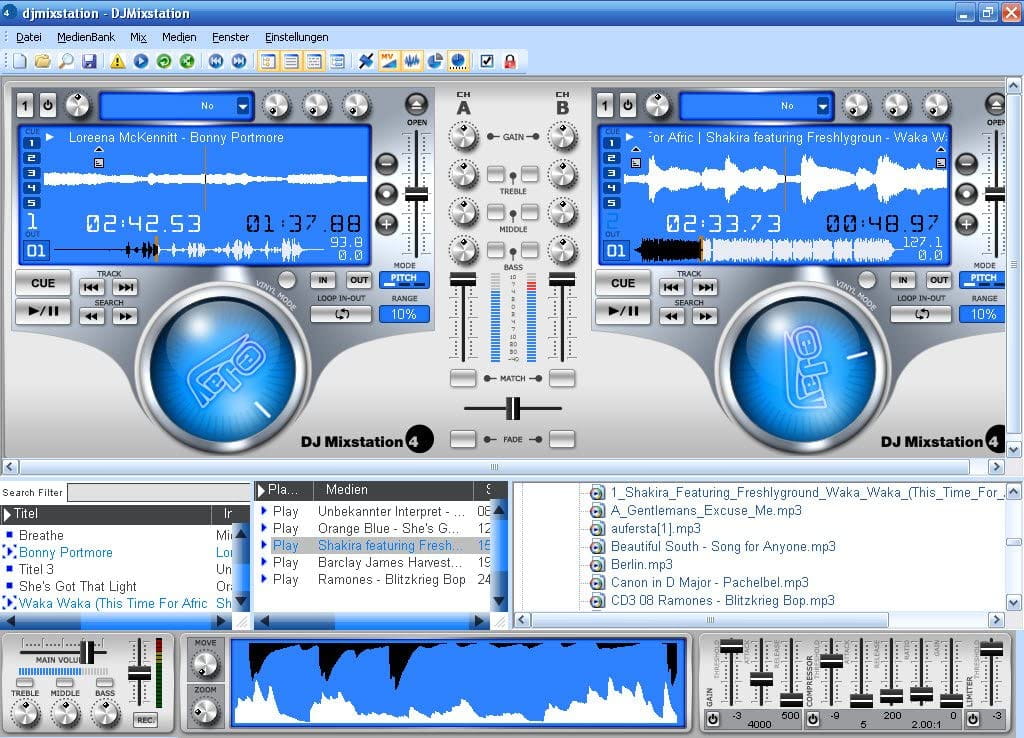Click the checkbox icon in the toolbar

click(x=485, y=60)
